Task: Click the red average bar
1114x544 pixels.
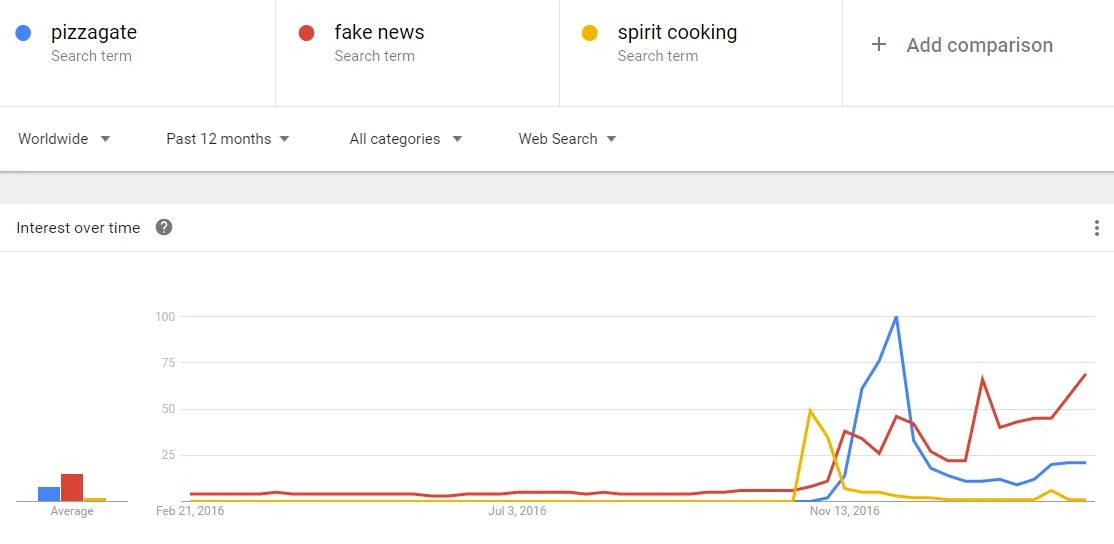Action: [x=72, y=487]
